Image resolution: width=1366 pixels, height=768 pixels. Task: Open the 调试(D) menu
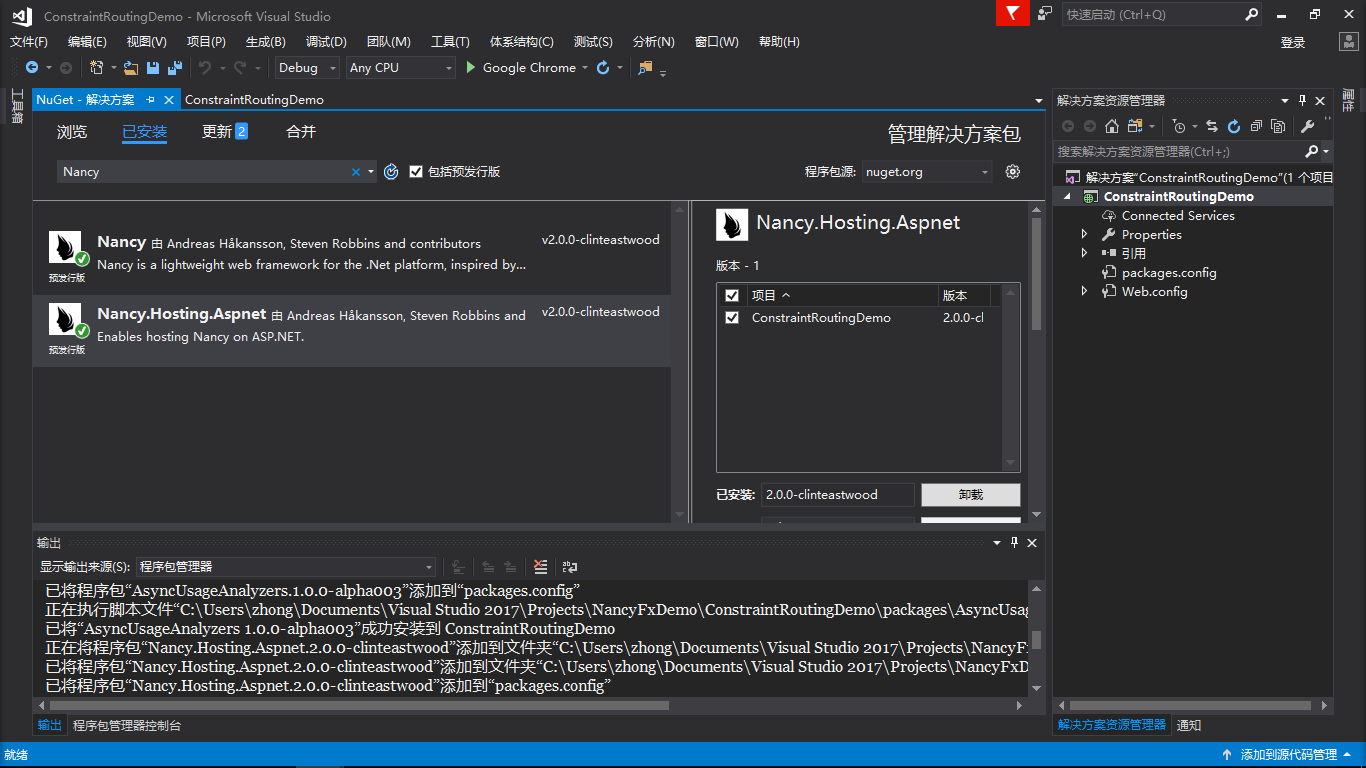point(326,42)
